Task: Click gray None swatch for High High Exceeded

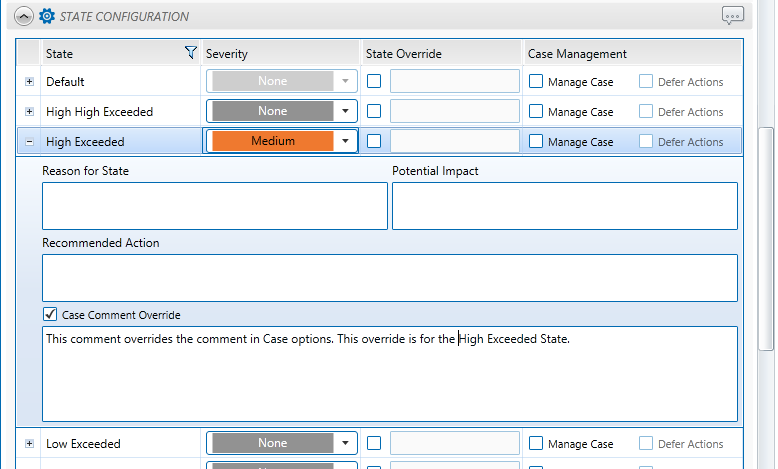Action: (x=273, y=111)
